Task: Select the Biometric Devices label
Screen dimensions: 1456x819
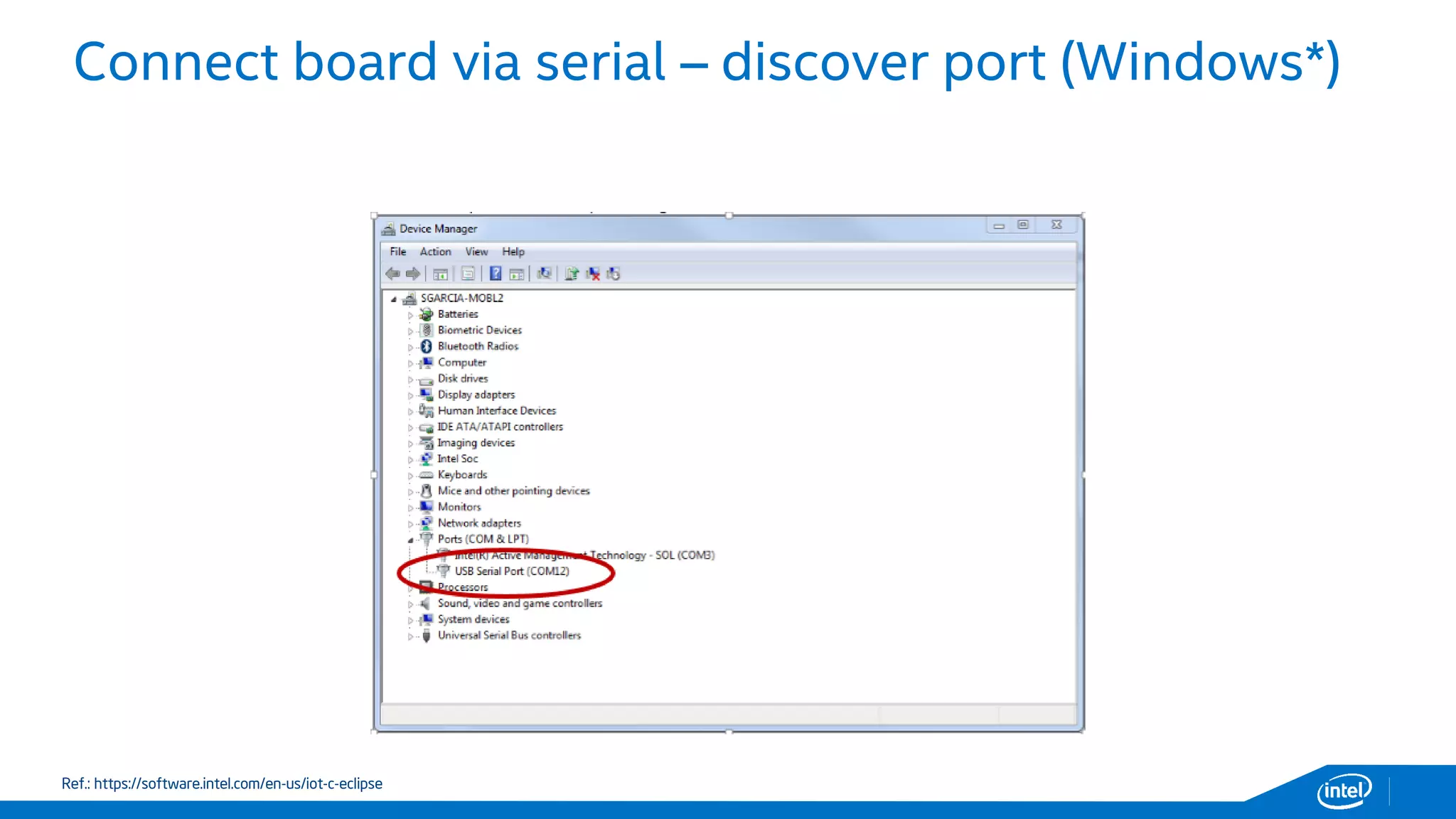Action: (x=480, y=330)
